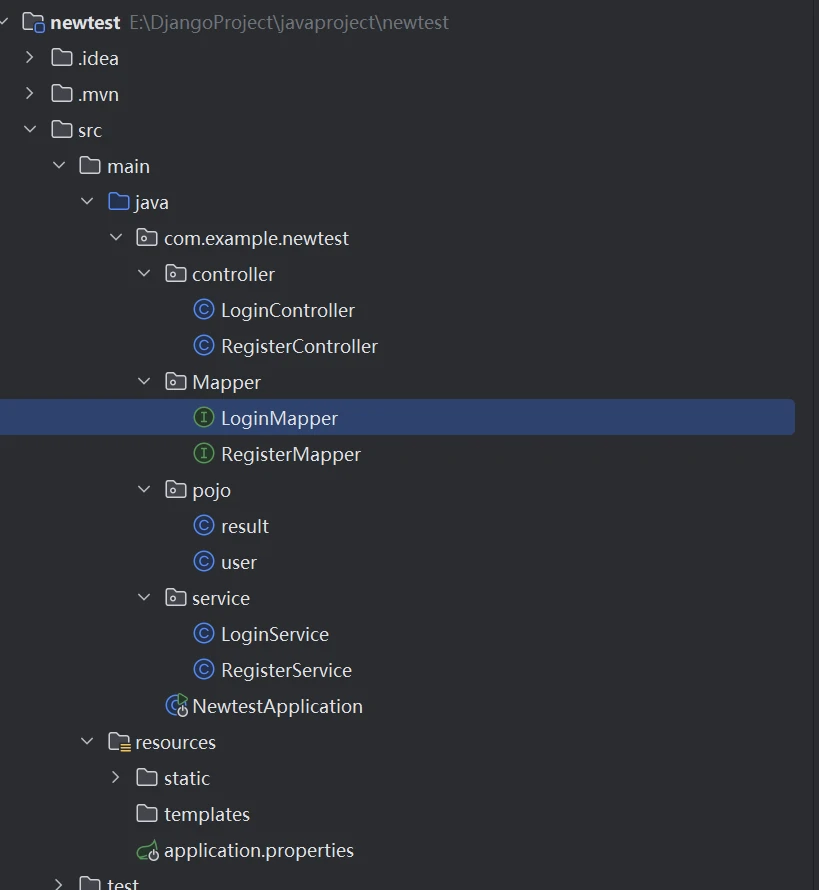
Task: Click the LoginMapper interface icon
Action: pyautogui.click(x=204, y=418)
